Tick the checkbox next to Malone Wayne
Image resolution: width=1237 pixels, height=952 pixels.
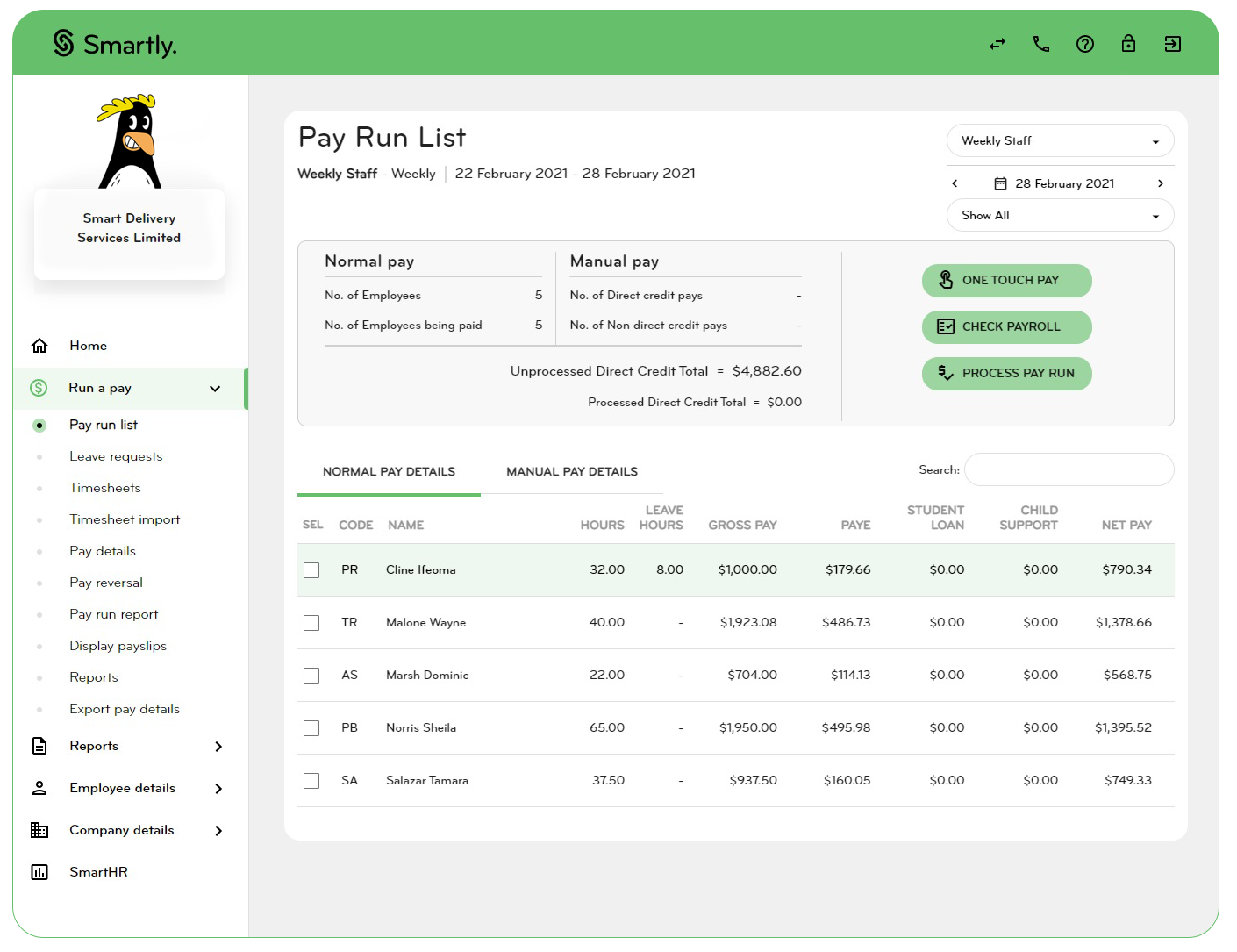(x=311, y=622)
